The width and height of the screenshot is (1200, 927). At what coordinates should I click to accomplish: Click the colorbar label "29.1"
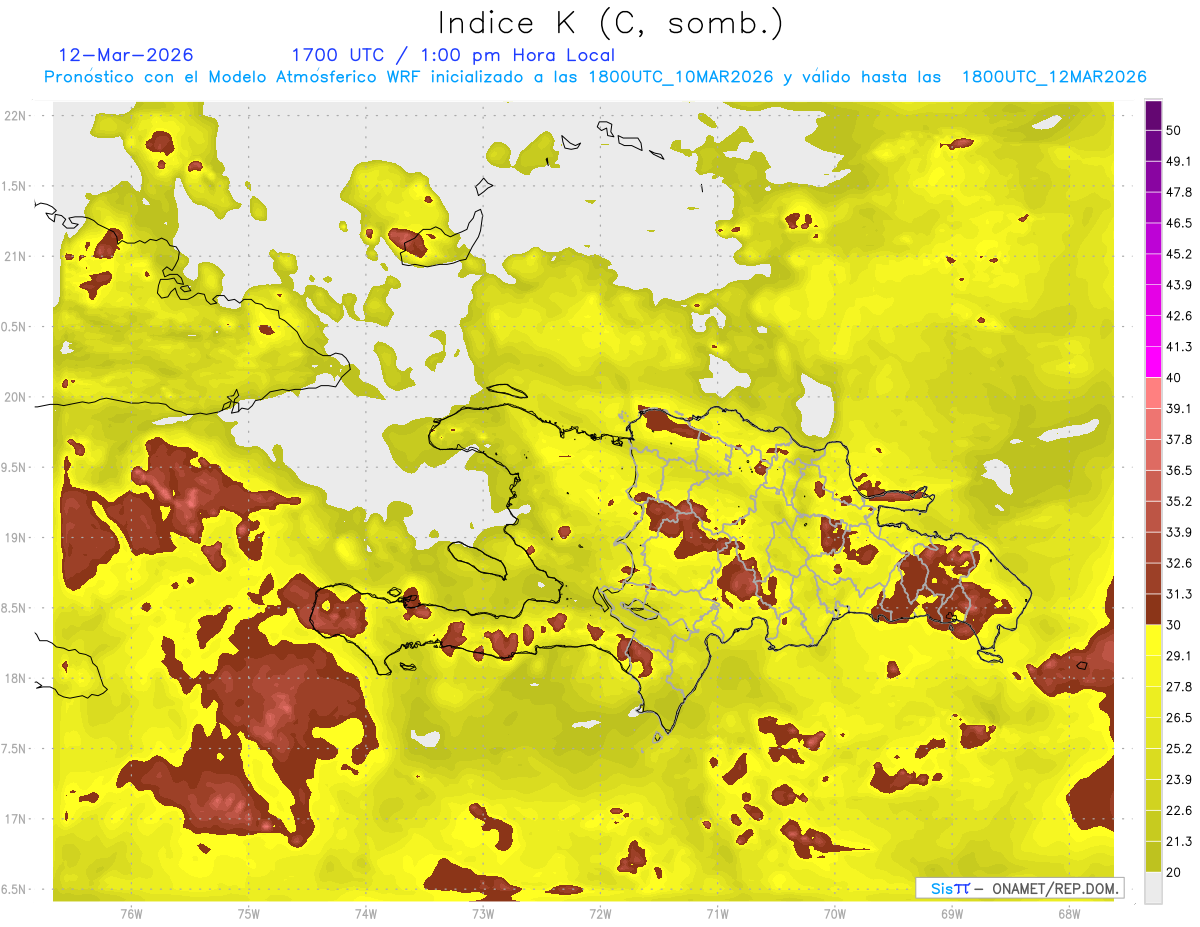tap(1179, 656)
